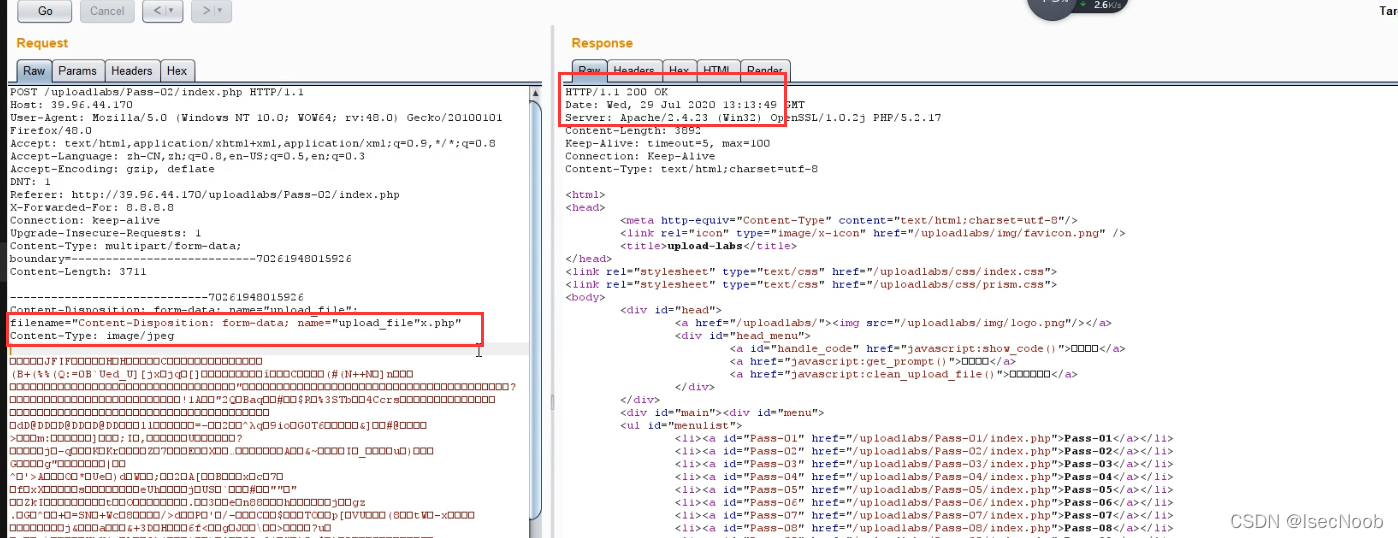
Task: Open the Render tab in Response panel
Action: click(x=764, y=71)
